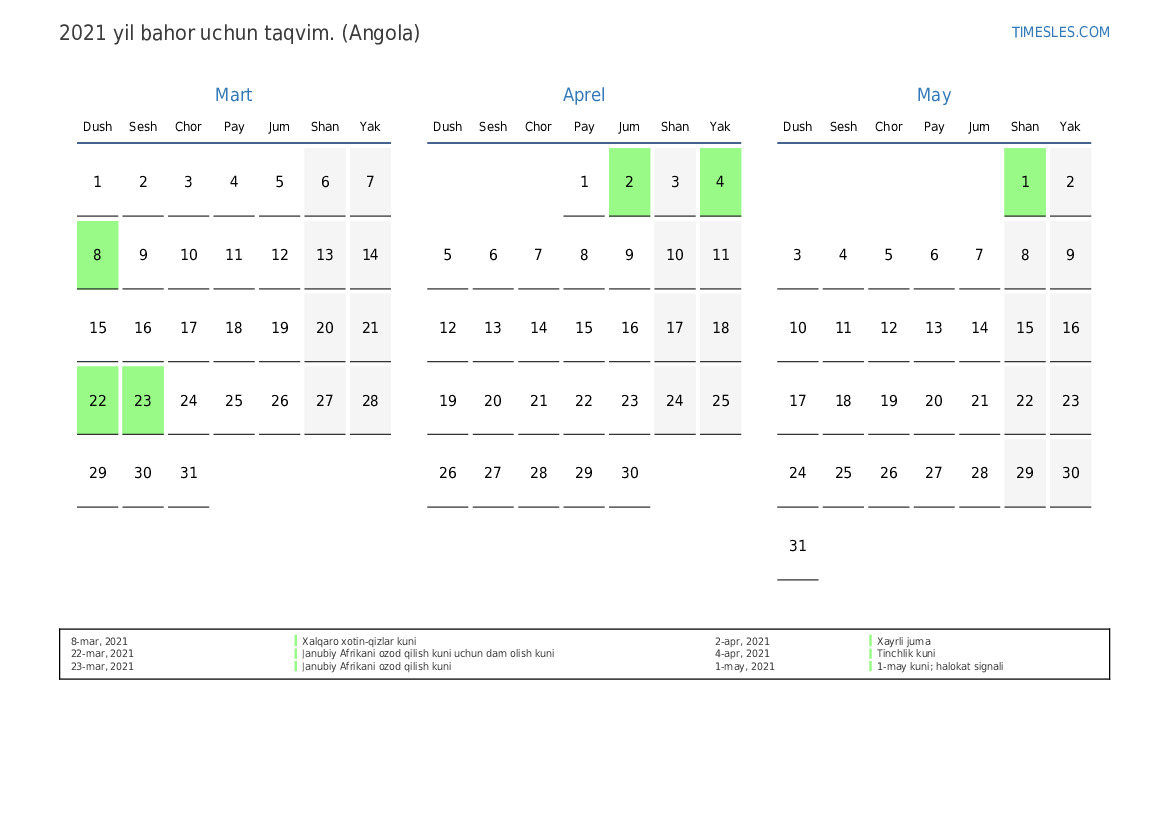Screen dimensions: 1169x827
Task: Open the TIMESLES.COM link
Action: click(1060, 32)
